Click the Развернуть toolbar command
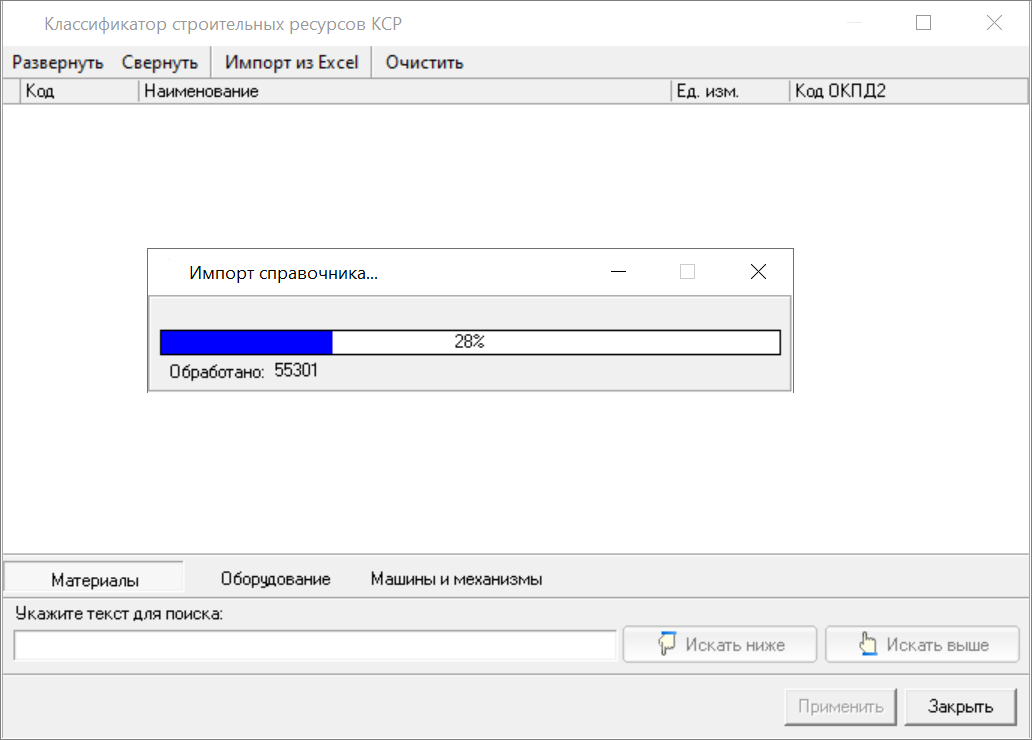Image resolution: width=1032 pixels, height=740 pixels. [58, 62]
